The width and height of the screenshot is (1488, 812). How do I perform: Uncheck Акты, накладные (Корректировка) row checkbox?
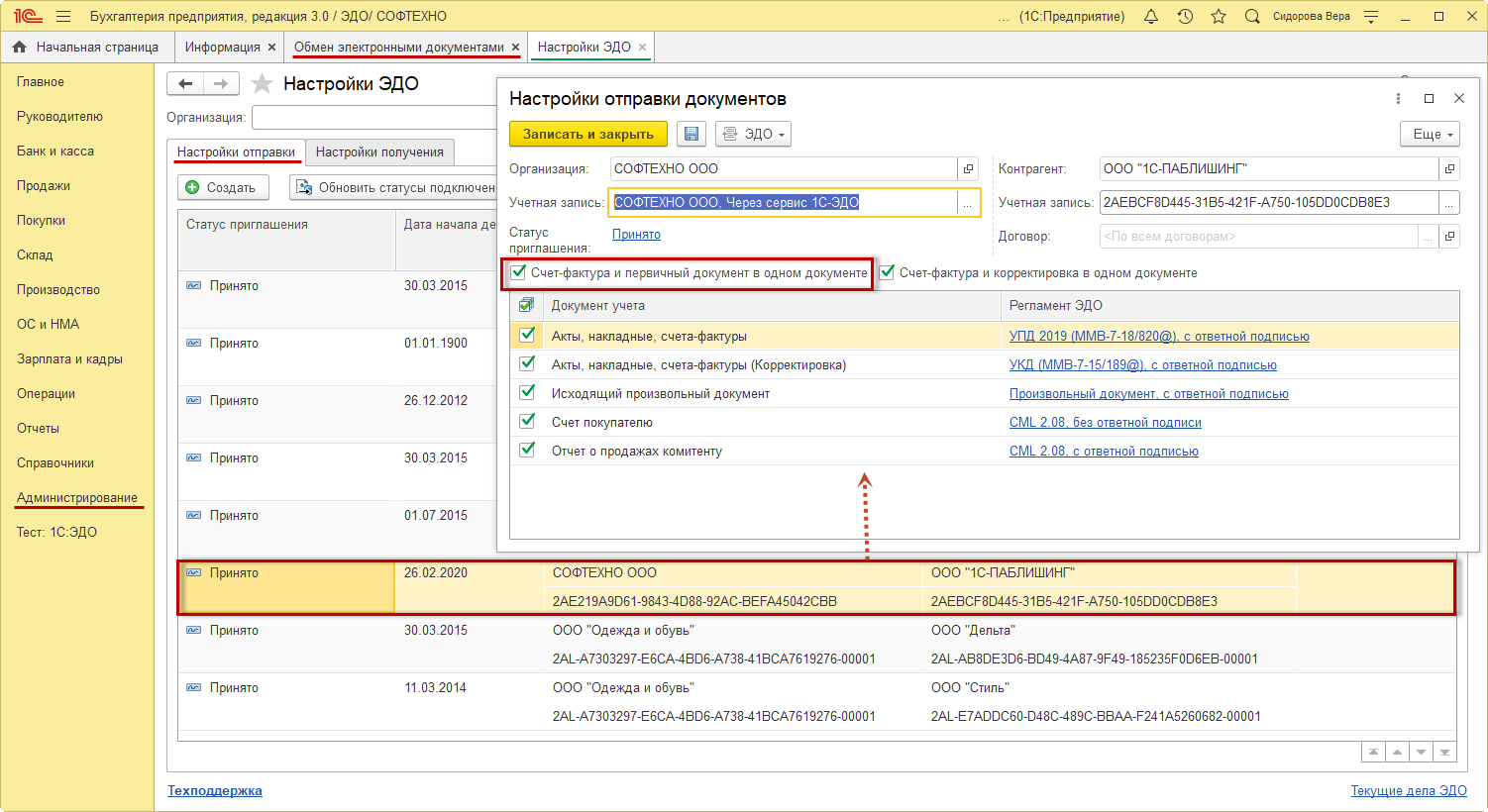point(527,364)
